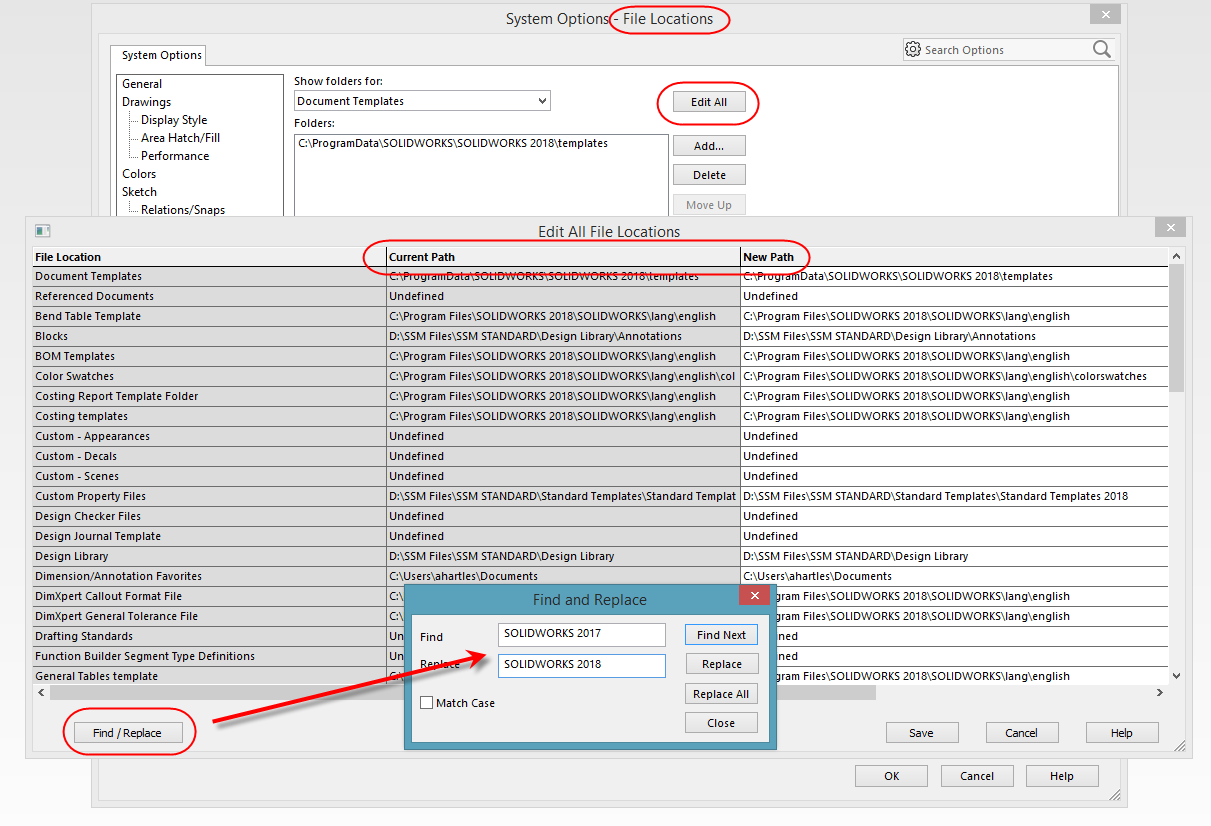Click the Edit All File Locations window icon
This screenshot has width=1211, height=826.
click(42, 231)
